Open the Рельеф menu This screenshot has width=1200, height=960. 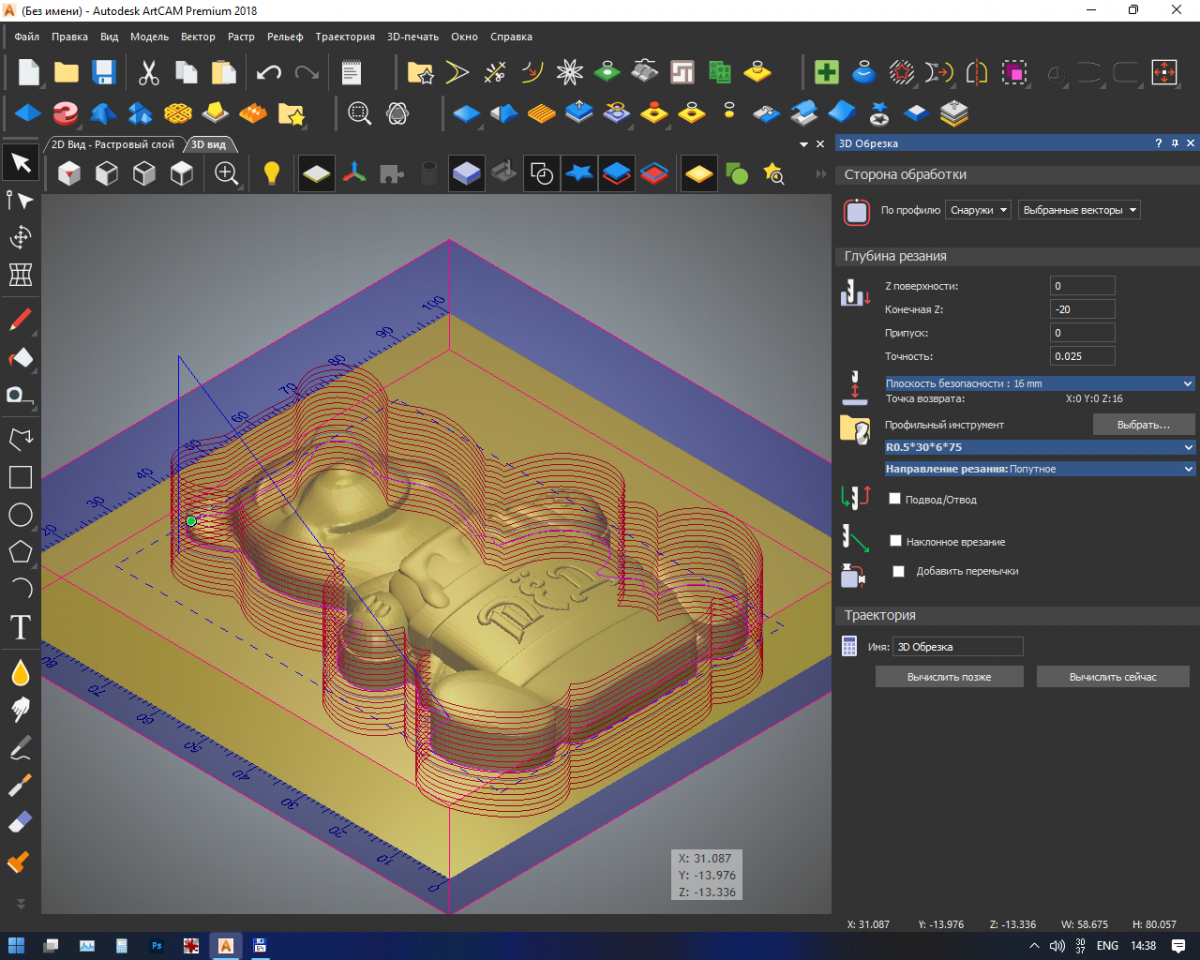(284, 37)
